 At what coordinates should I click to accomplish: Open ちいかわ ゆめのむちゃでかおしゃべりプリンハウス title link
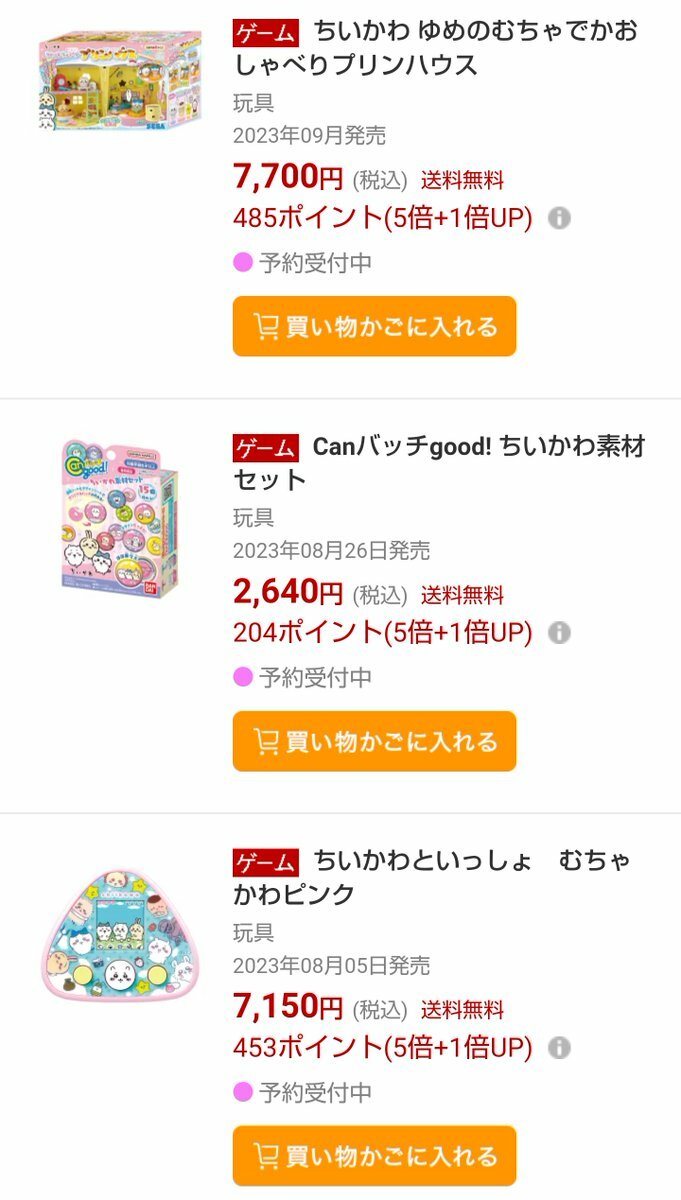[436, 47]
